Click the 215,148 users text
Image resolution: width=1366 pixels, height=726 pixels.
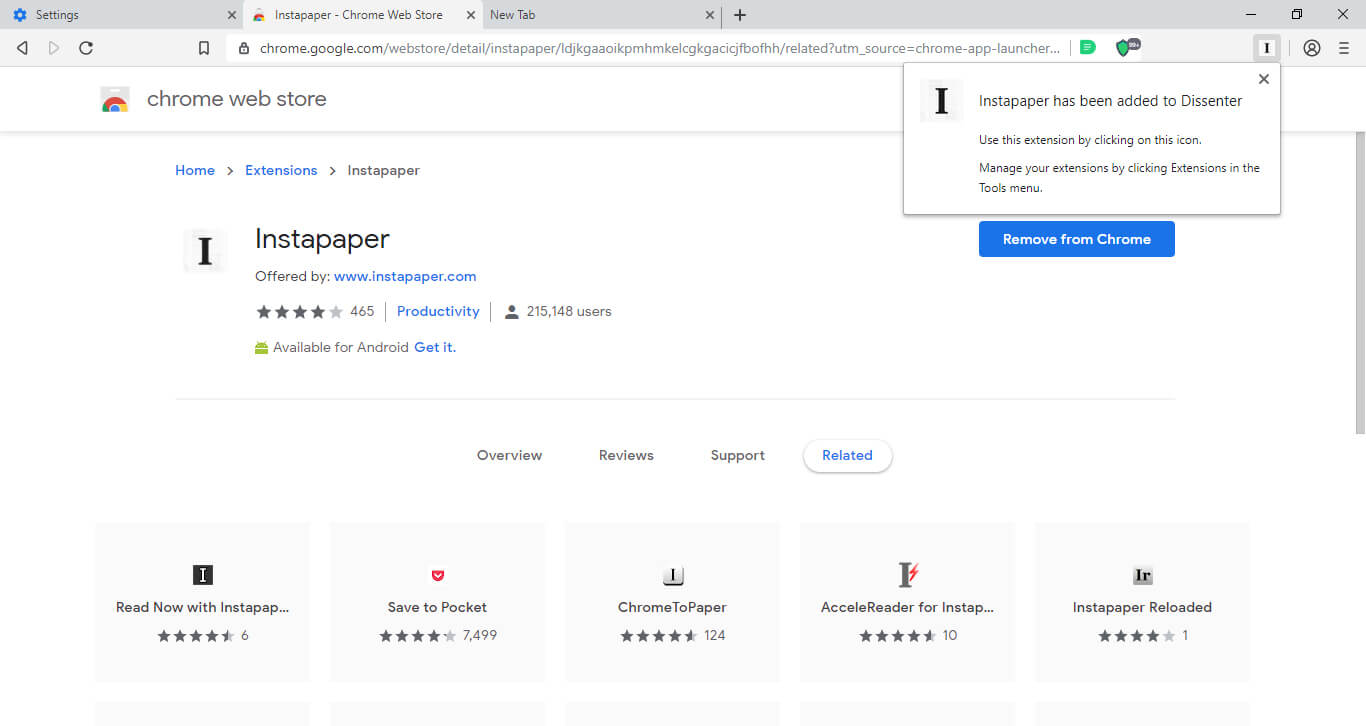(x=569, y=312)
